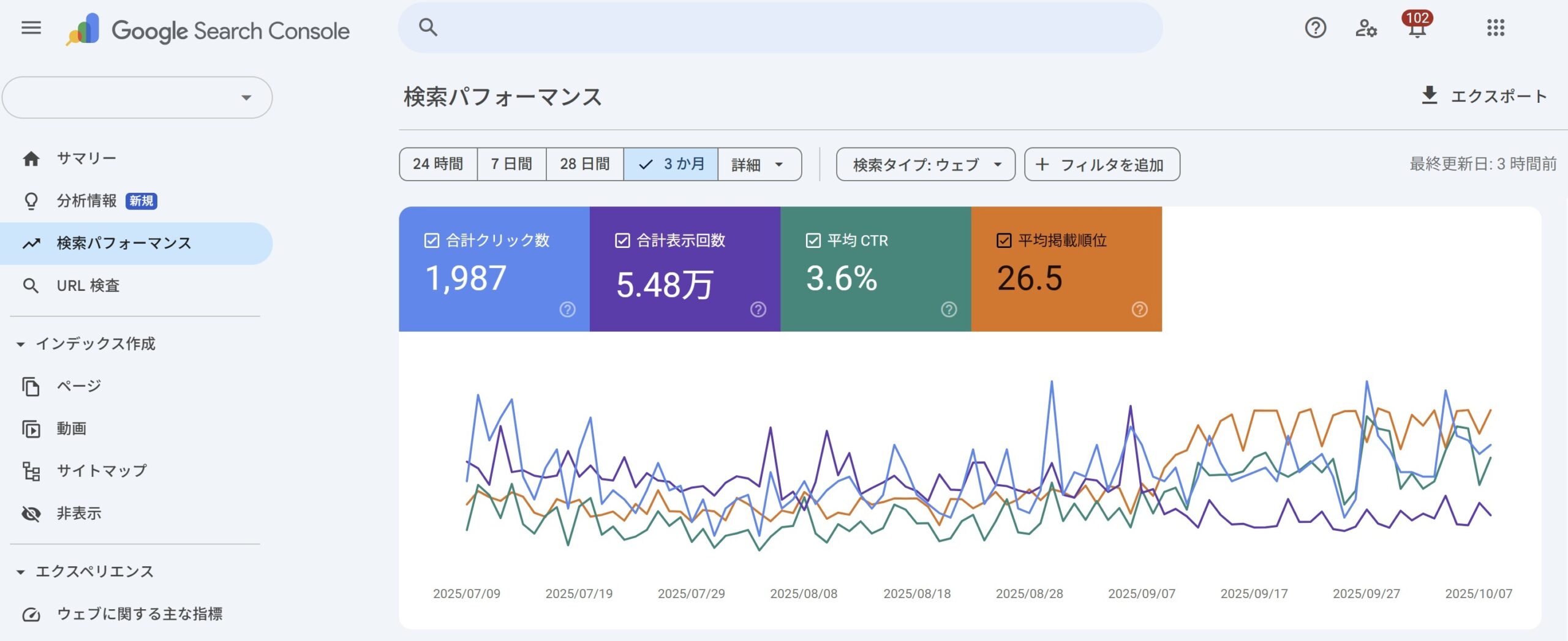
Task: Open the Google apps grid icon
Action: click(x=1495, y=28)
